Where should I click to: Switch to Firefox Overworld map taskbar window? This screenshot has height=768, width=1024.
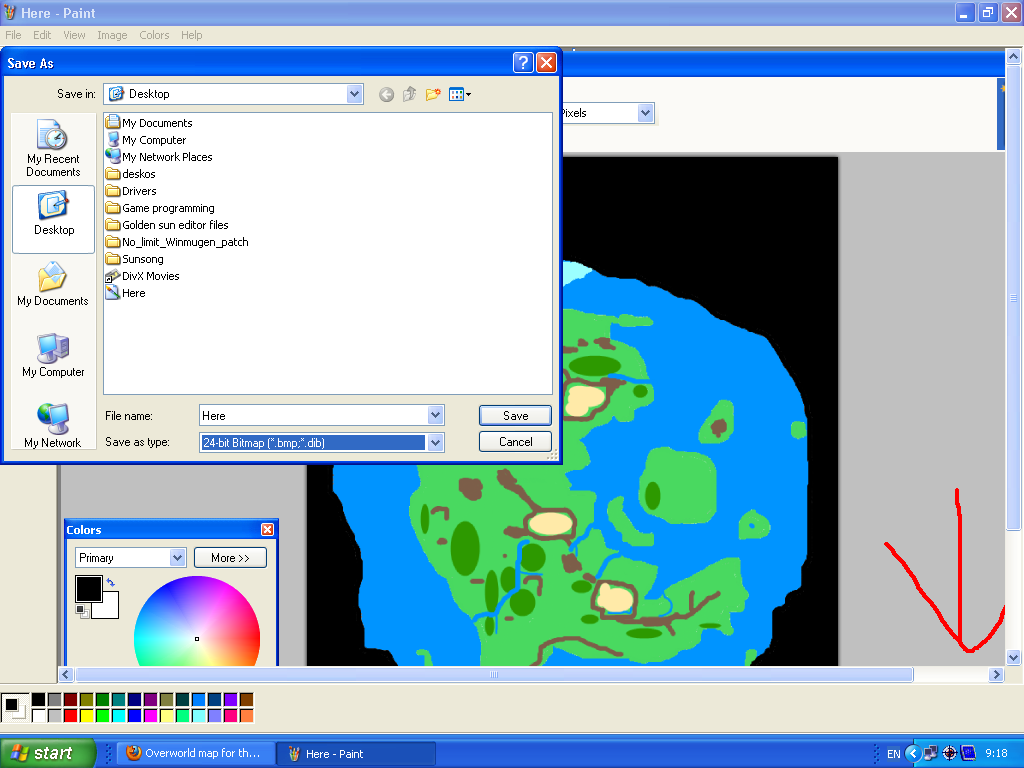coord(193,754)
